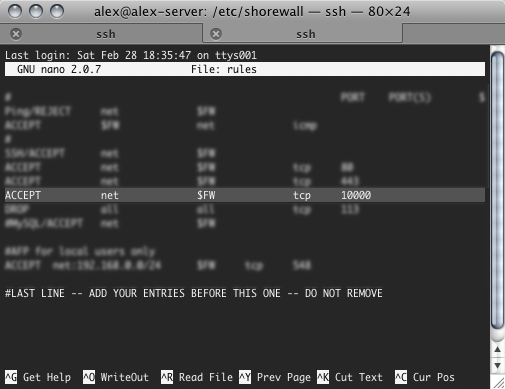Click ACCEPT in the highlighted rule line
Screen dimensions: 505x389
point(23,195)
